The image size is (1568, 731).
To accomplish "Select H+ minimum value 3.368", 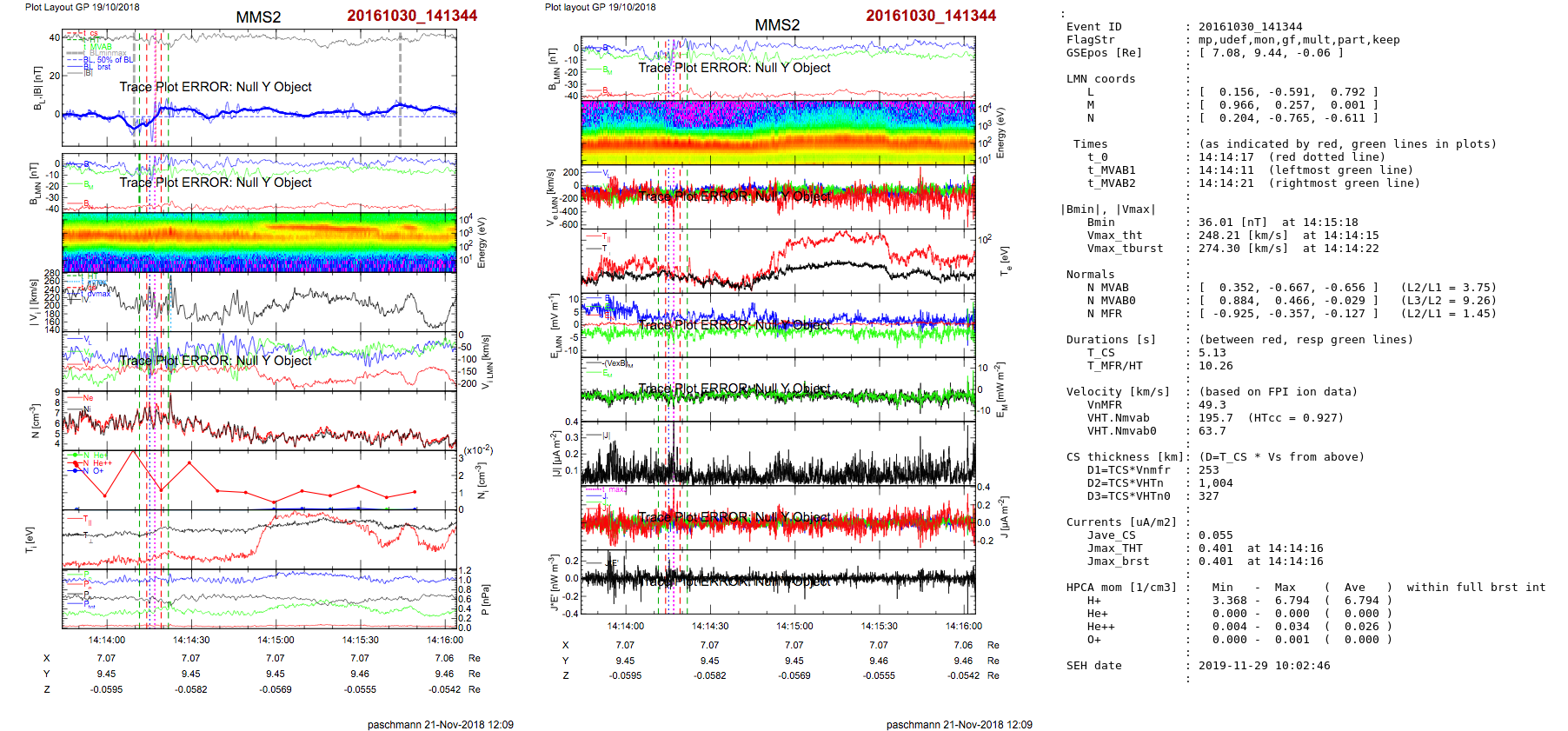I will click(1230, 601).
